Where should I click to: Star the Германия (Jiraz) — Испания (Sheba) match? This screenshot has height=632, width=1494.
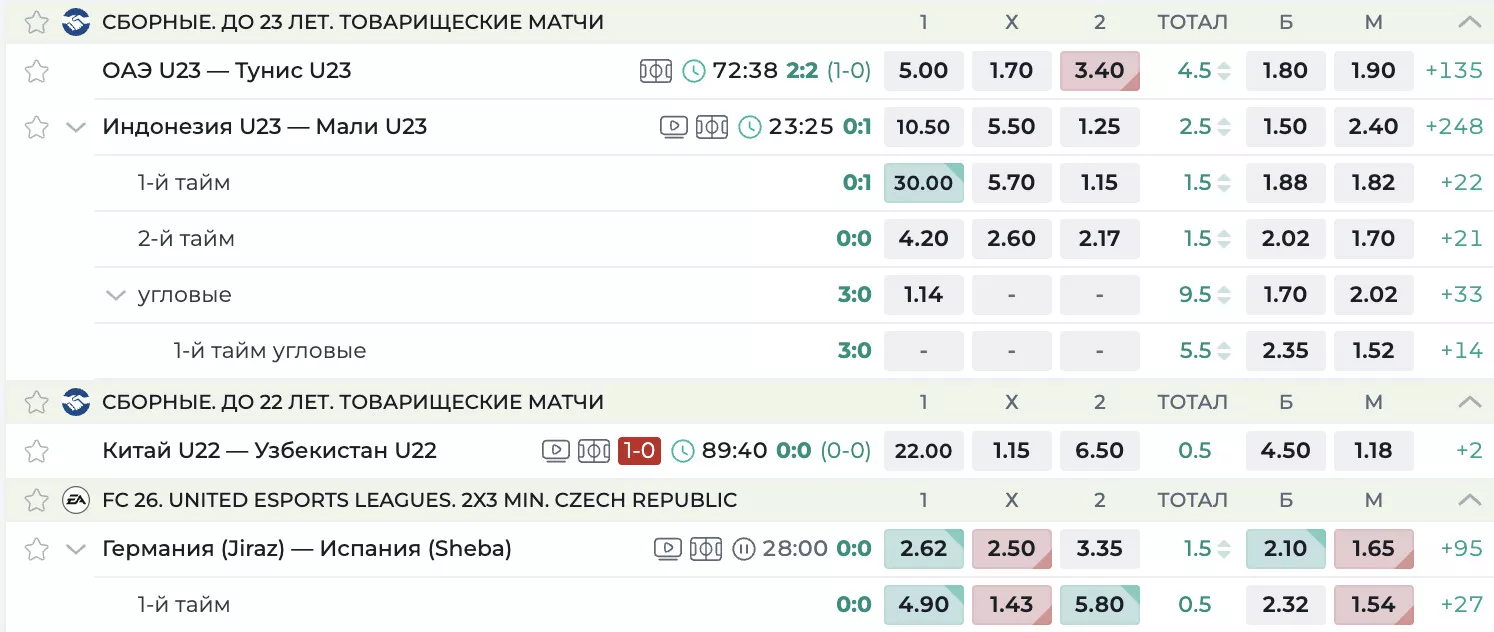point(37,549)
